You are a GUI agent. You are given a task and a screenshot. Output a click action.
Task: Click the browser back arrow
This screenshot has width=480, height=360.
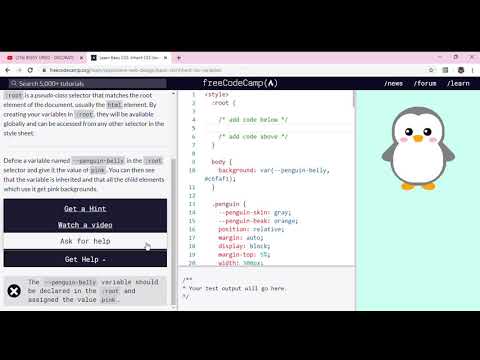[x=8, y=70]
